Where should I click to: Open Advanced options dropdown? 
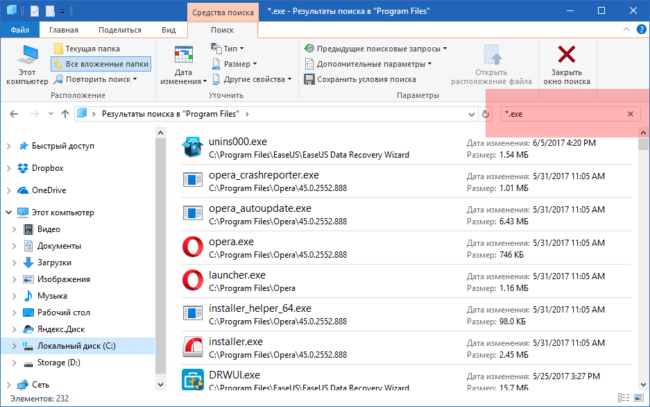point(368,64)
